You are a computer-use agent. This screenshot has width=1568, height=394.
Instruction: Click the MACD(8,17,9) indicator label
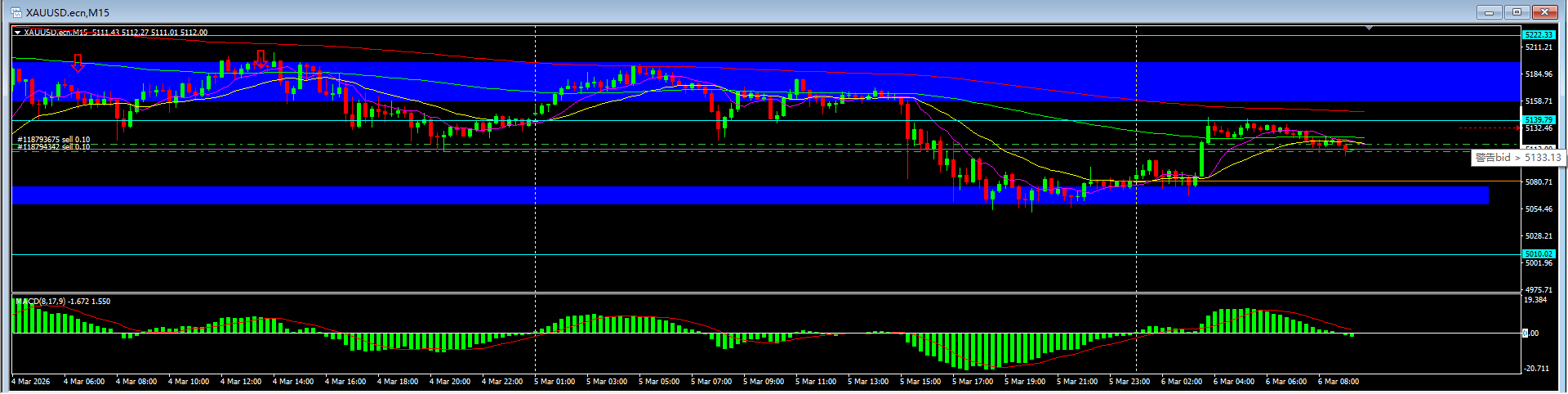tap(63, 302)
